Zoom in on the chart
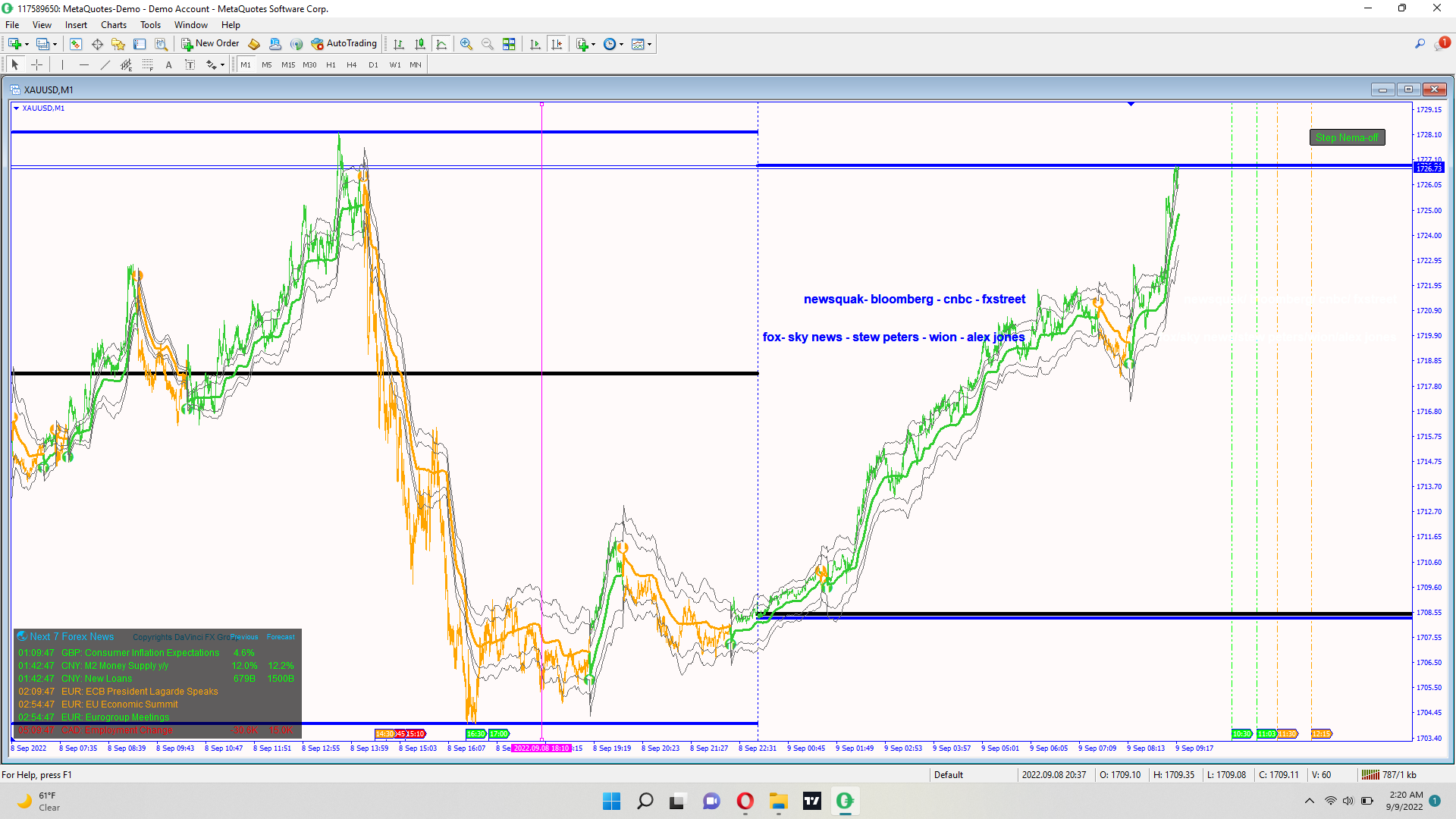Viewport: 1456px width, 819px height. point(466,44)
